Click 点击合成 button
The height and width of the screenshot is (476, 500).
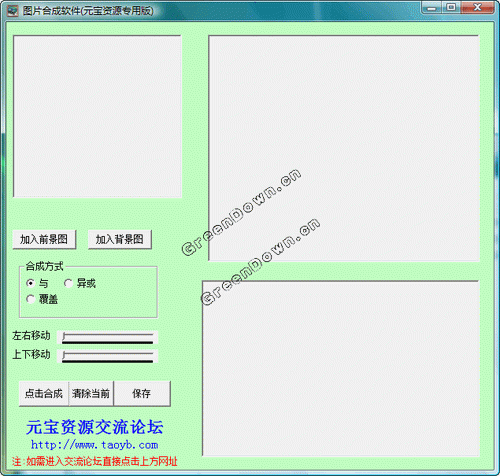44,394
